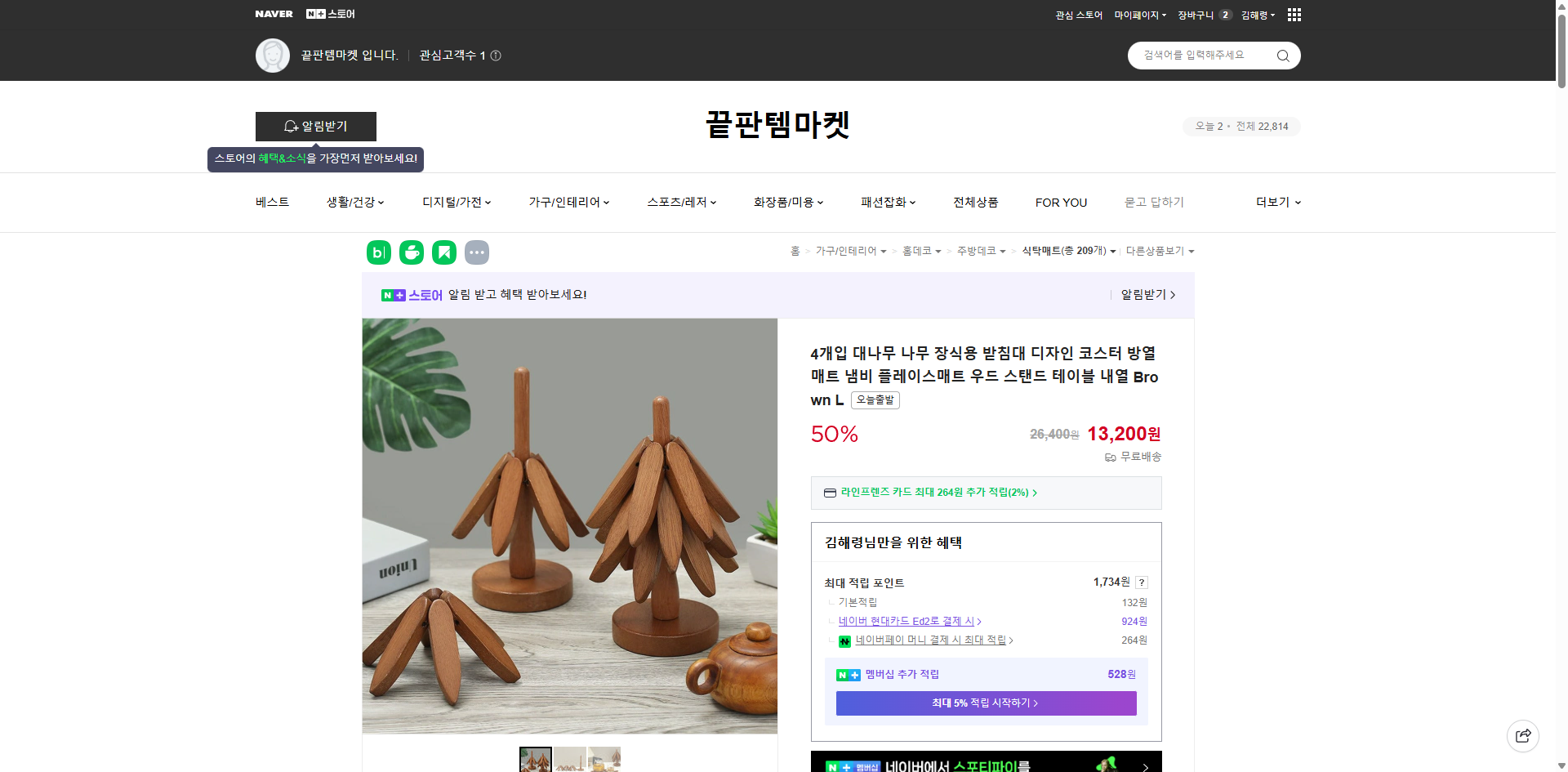The height and width of the screenshot is (772, 1568).
Task: Open the Naver apps grid icon top right
Action: tap(1294, 14)
